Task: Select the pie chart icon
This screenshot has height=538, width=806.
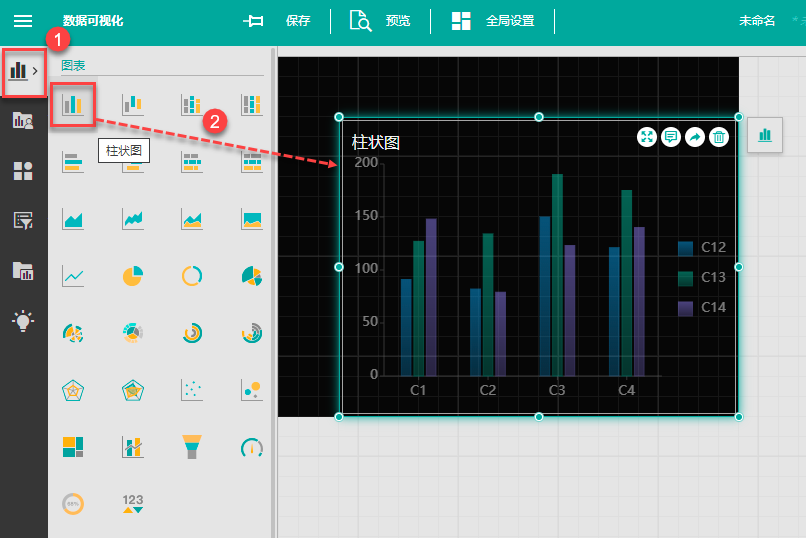Action: click(x=133, y=276)
